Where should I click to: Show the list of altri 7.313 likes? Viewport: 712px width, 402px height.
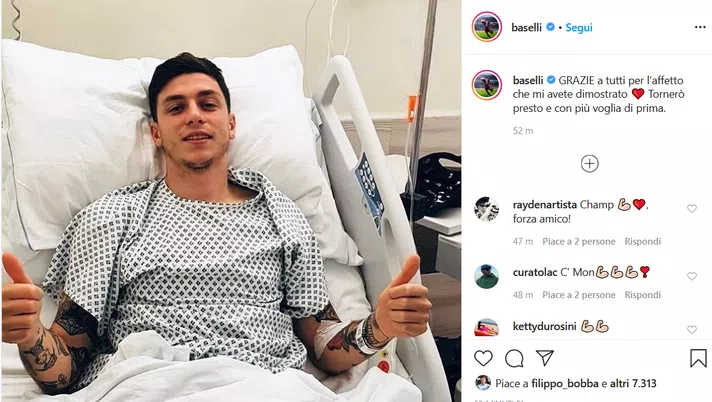(x=633, y=383)
